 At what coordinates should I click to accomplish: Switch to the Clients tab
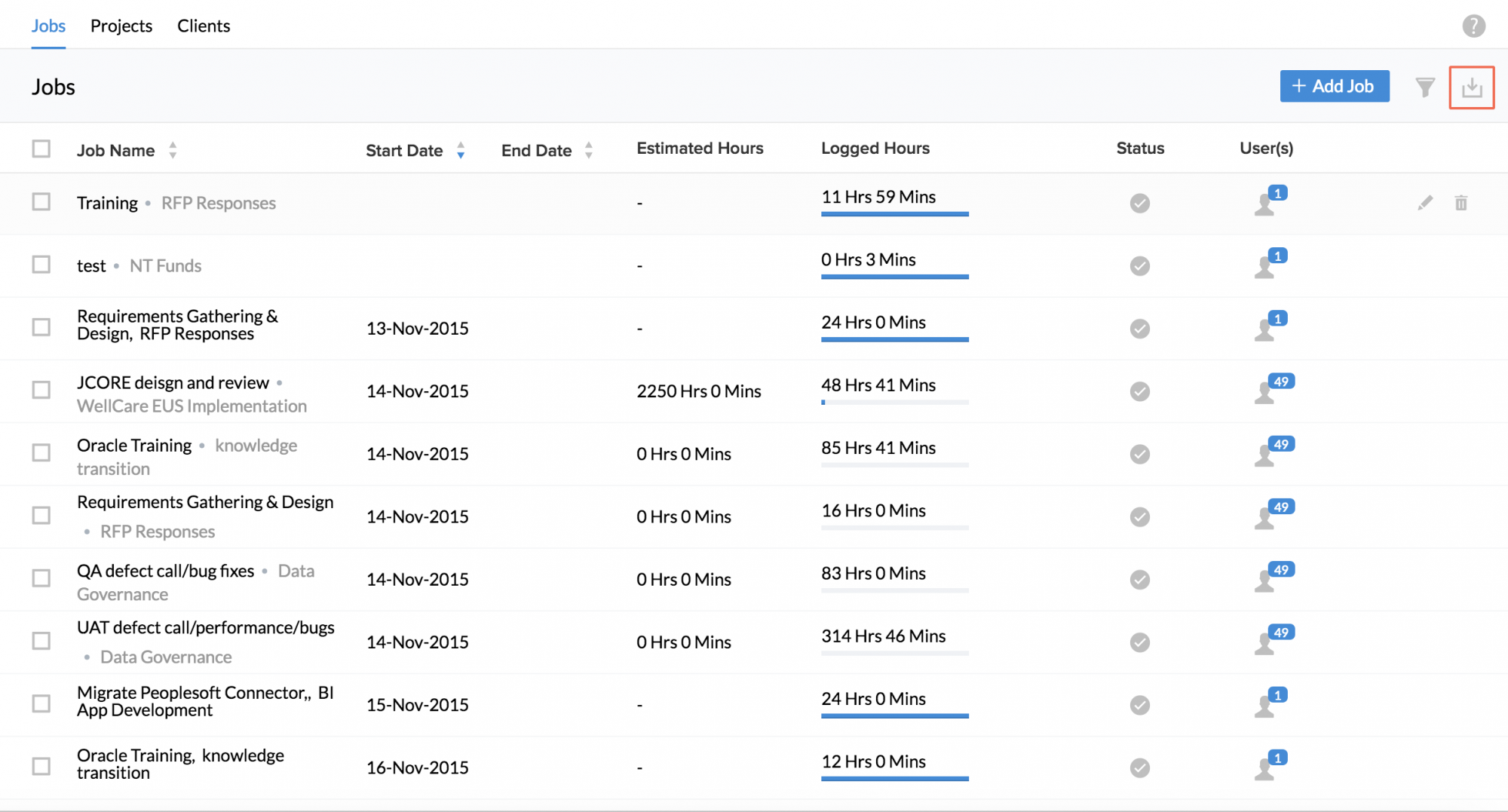click(204, 26)
